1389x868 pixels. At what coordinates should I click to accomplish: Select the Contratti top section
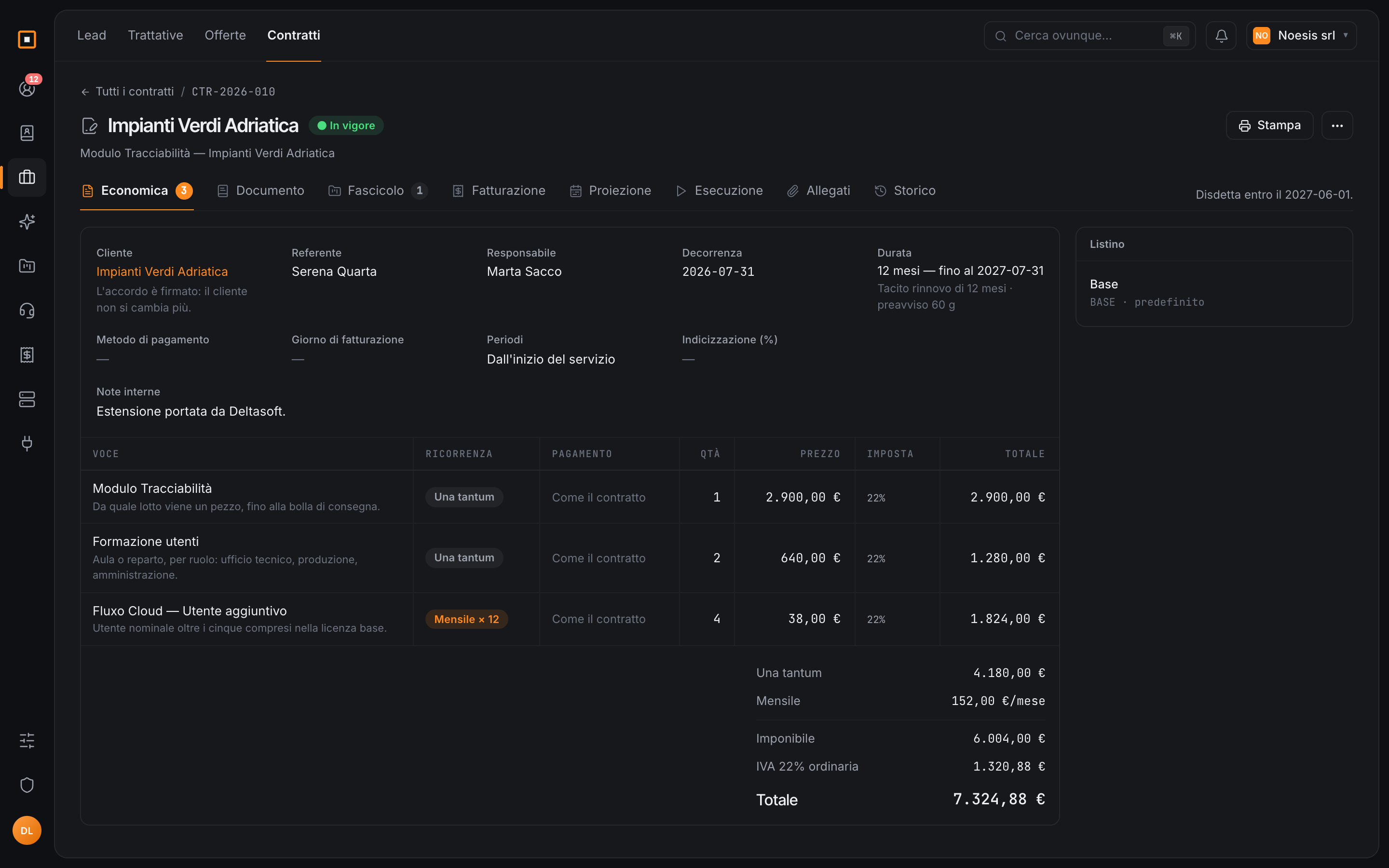coord(294,36)
